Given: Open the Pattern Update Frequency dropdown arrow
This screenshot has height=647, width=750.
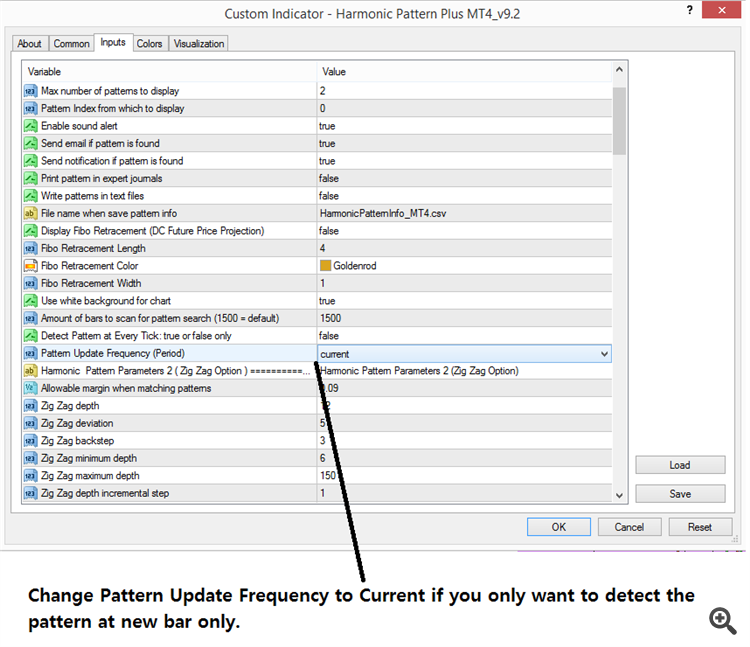Looking at the screenshot, I should click(x=604, y=354).
